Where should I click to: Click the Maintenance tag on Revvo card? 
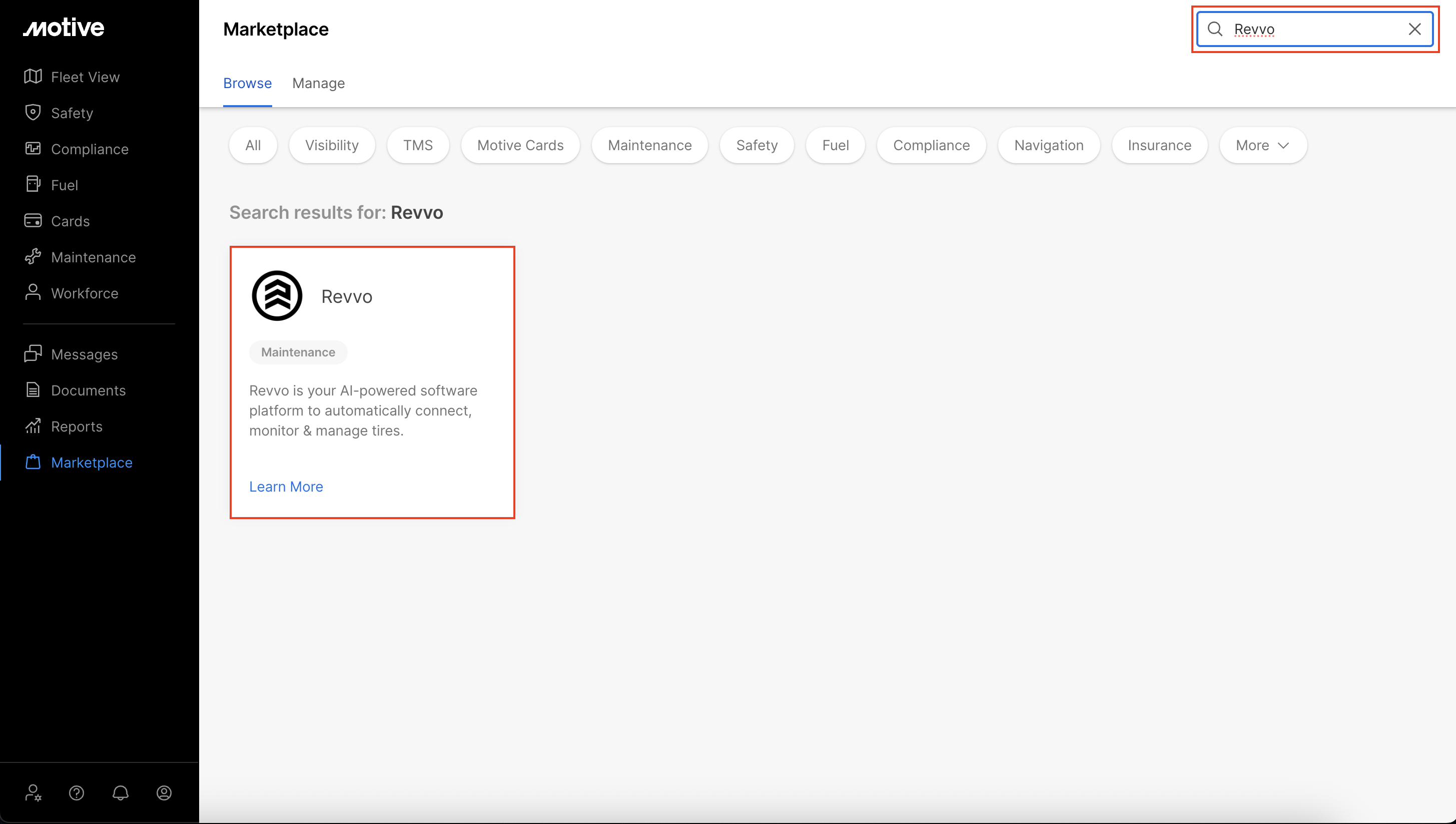tap(298, 352)
